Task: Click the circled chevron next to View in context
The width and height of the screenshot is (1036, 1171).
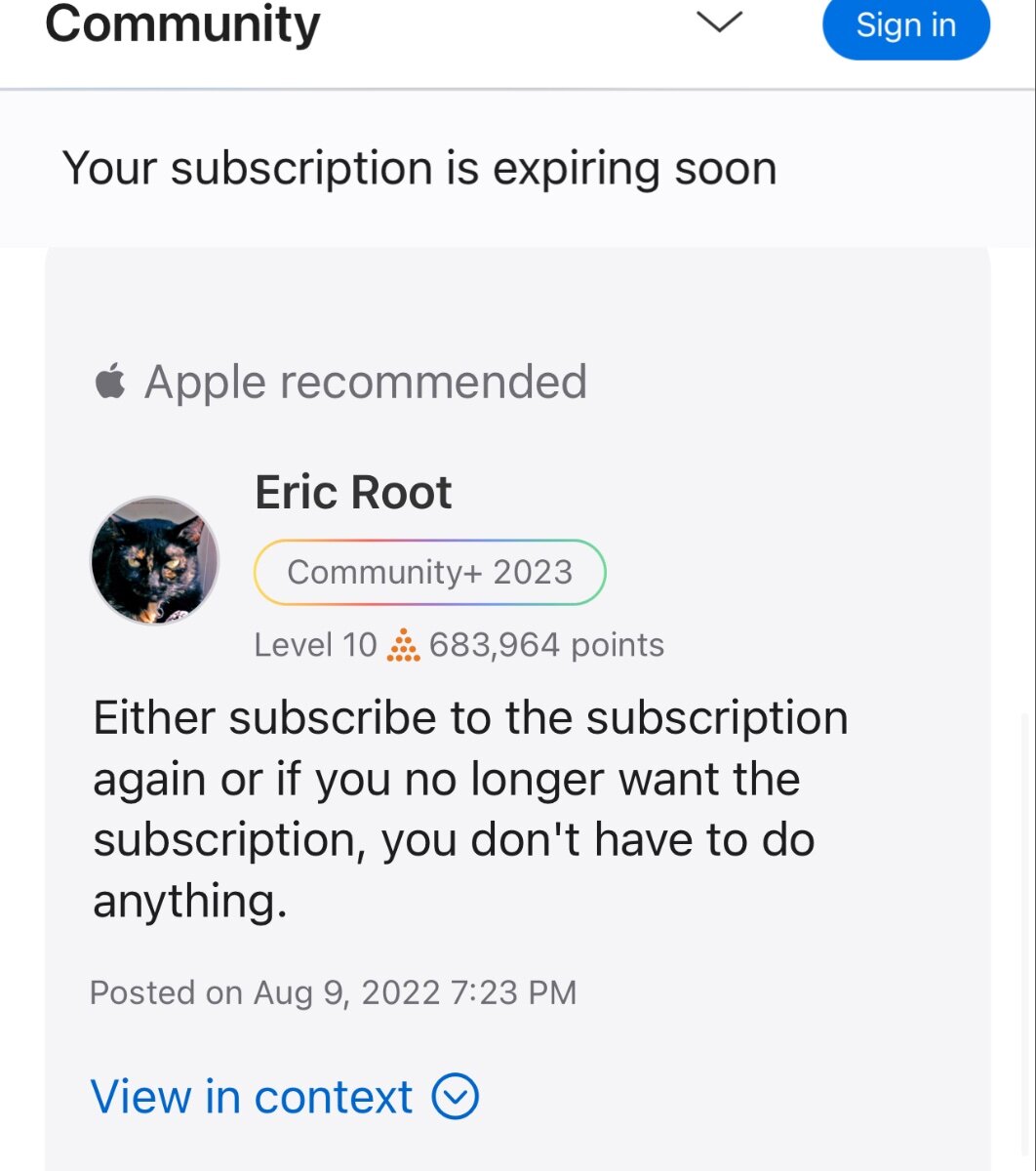Action: coord(455,1097)
